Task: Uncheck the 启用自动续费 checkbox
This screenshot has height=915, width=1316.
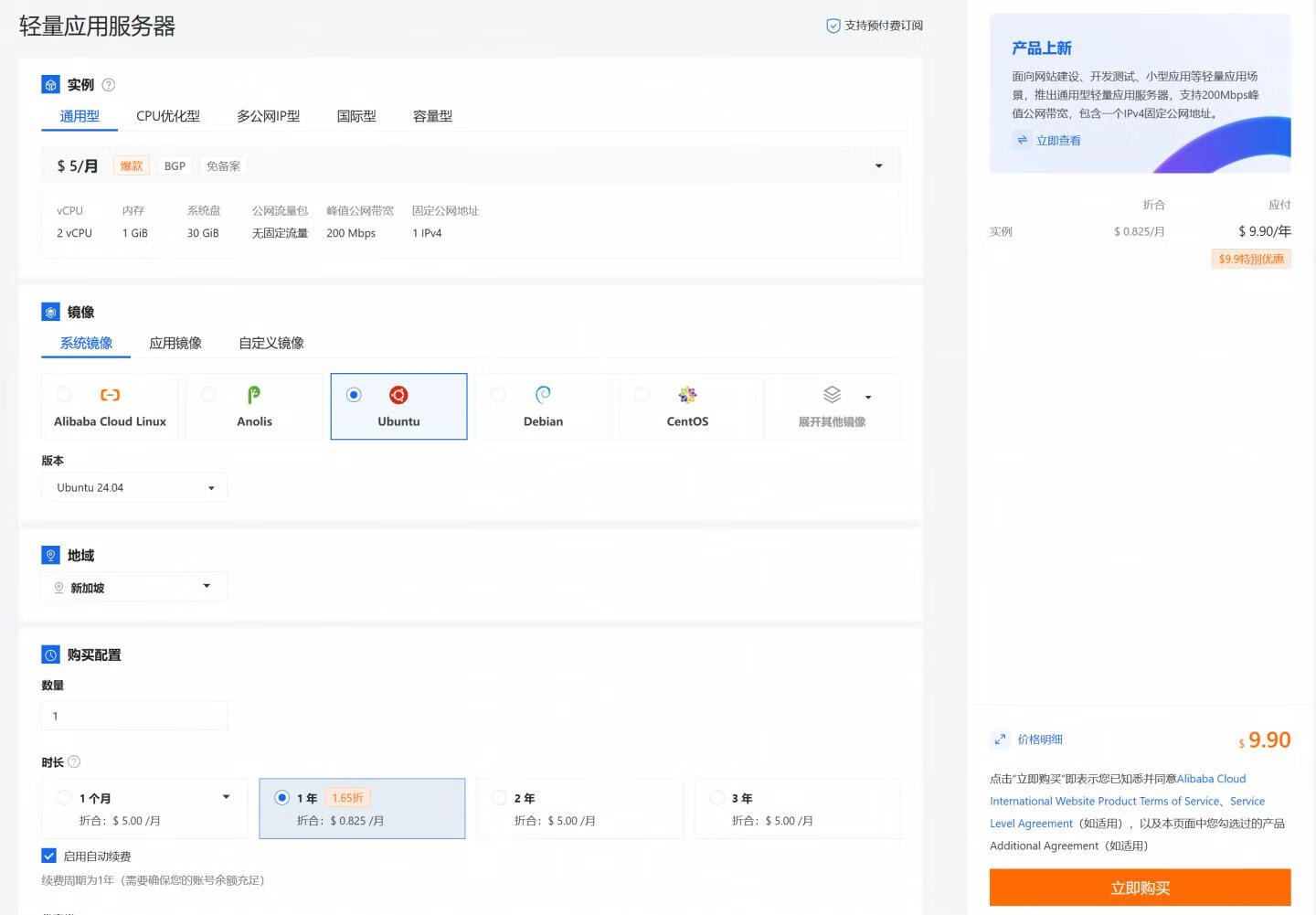Action: [49, 856]
